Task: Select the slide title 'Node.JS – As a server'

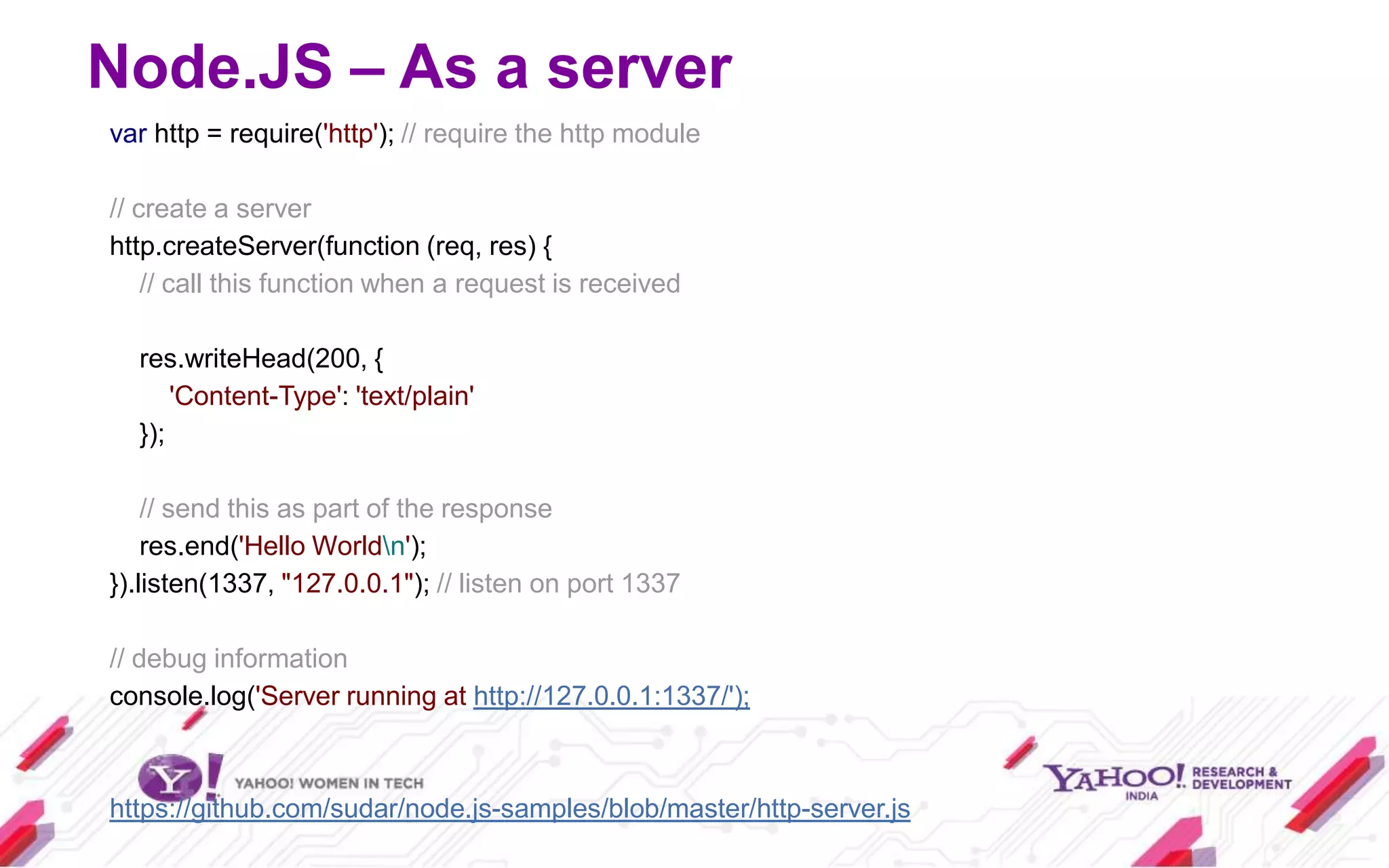Action: 410,66
